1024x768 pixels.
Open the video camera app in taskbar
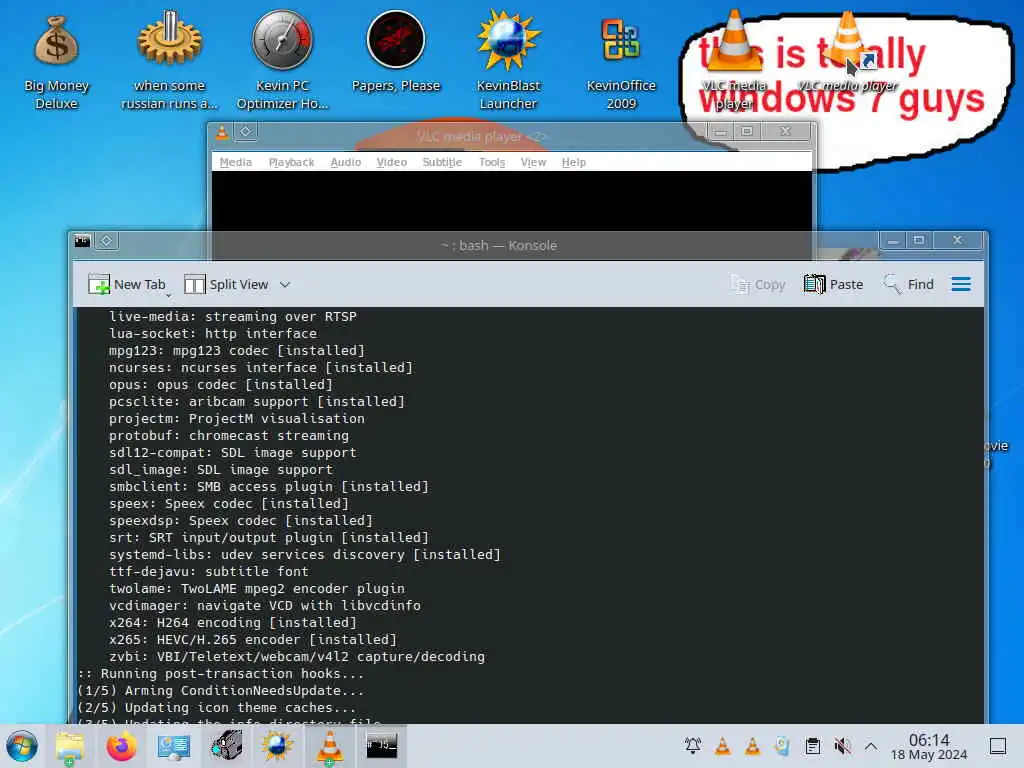226,746
